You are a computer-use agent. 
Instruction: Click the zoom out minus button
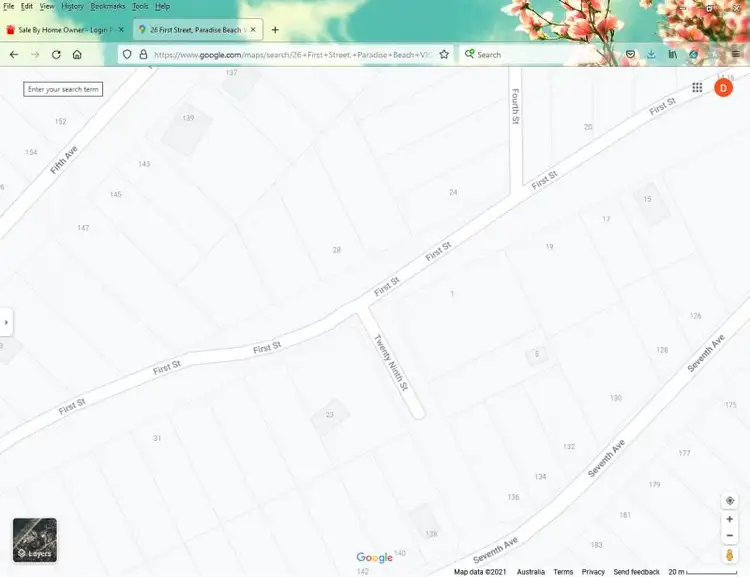730,536
